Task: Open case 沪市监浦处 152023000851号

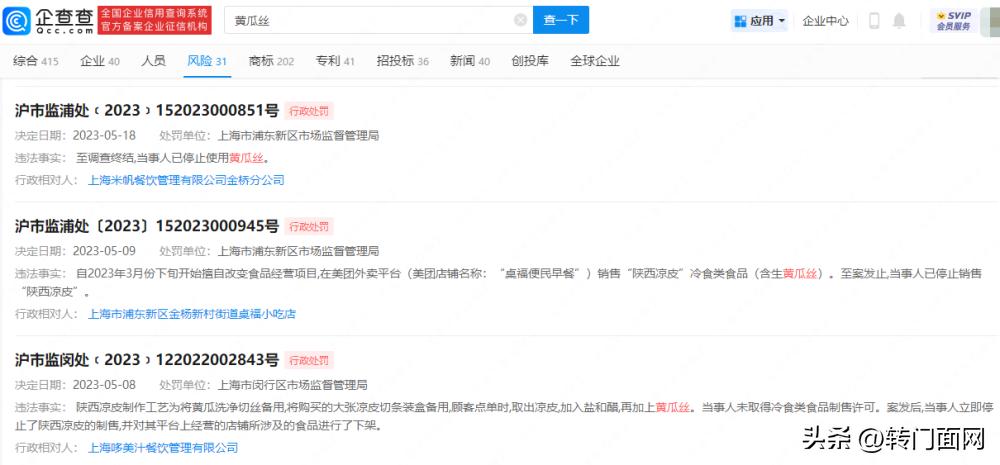Action: pyautogui.click(x=147, y=110)
